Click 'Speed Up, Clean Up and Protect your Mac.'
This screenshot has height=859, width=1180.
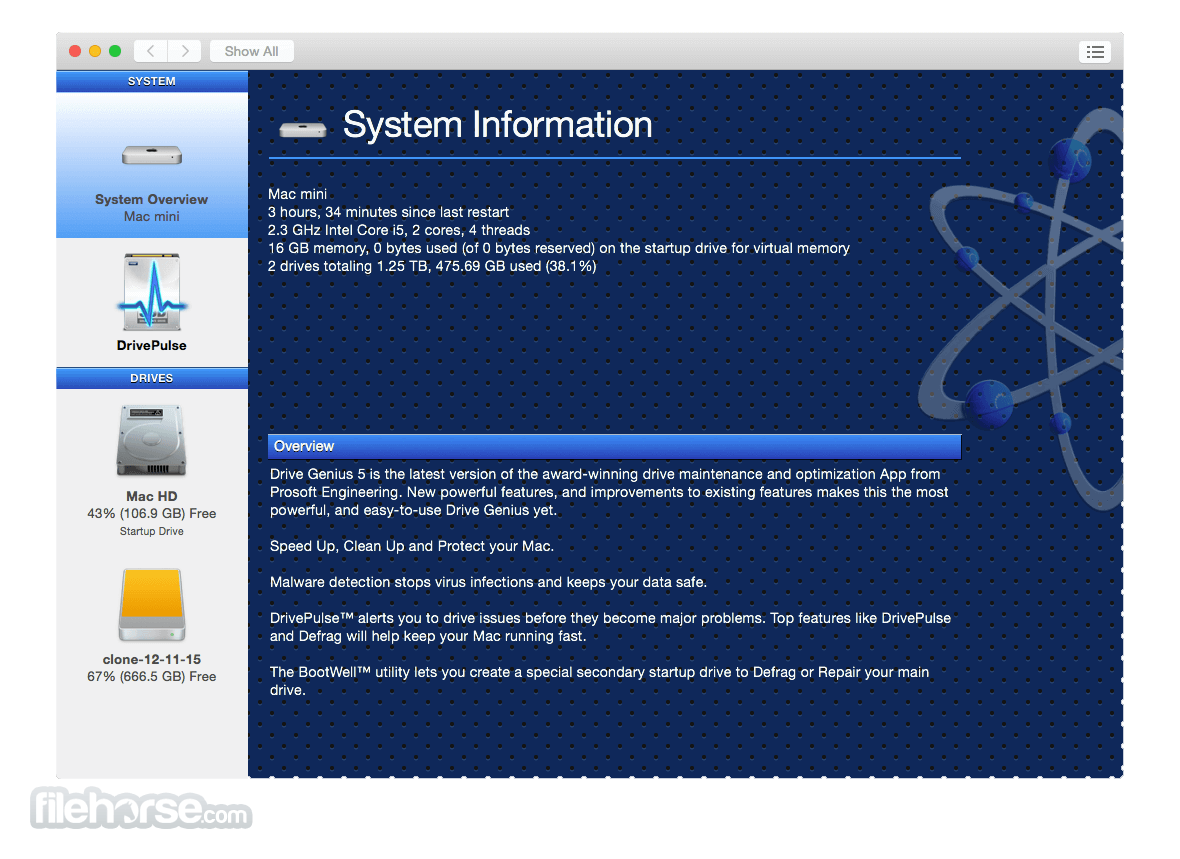tap(412, 547)
